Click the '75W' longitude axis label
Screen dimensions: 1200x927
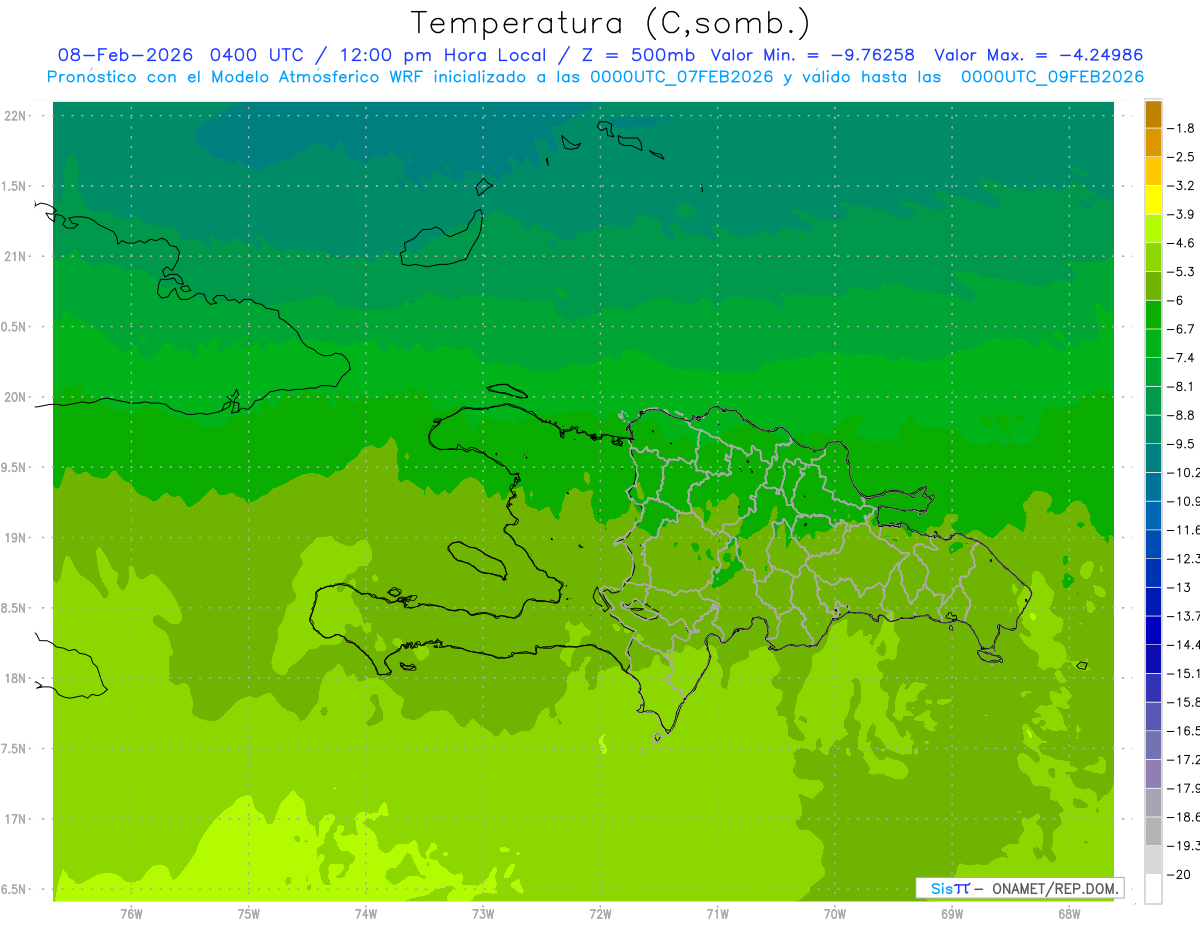[x=249, y=914]
